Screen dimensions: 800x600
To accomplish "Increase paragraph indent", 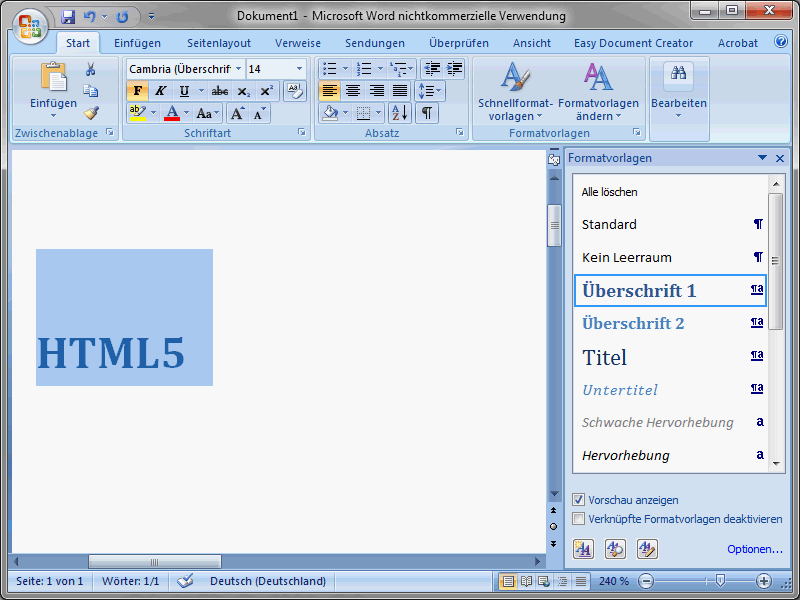I will coord(454,68).
